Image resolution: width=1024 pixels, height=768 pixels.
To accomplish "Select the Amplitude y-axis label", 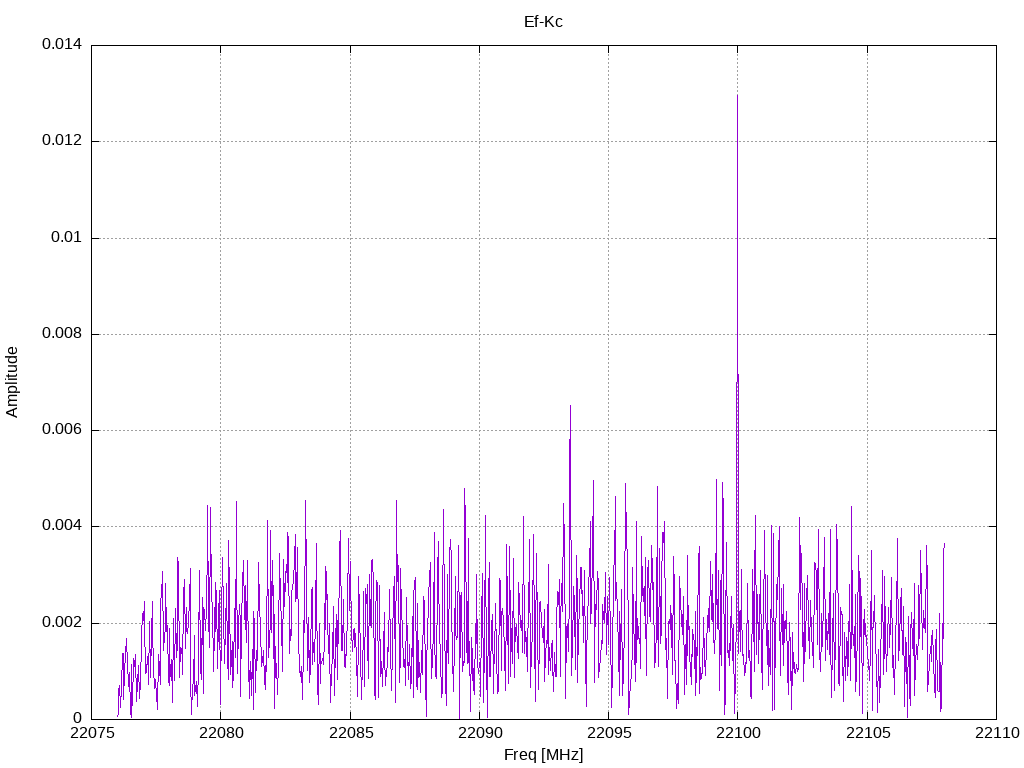I will click(12, 382).
